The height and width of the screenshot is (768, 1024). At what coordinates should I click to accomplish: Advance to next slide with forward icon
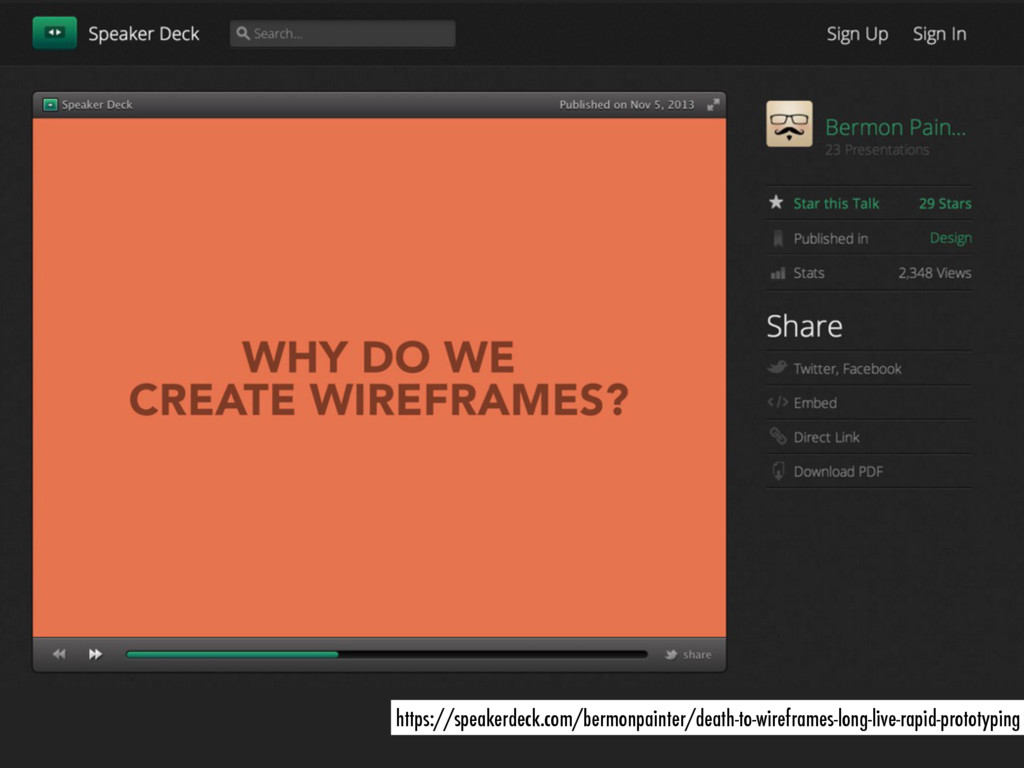pos(95,654)
